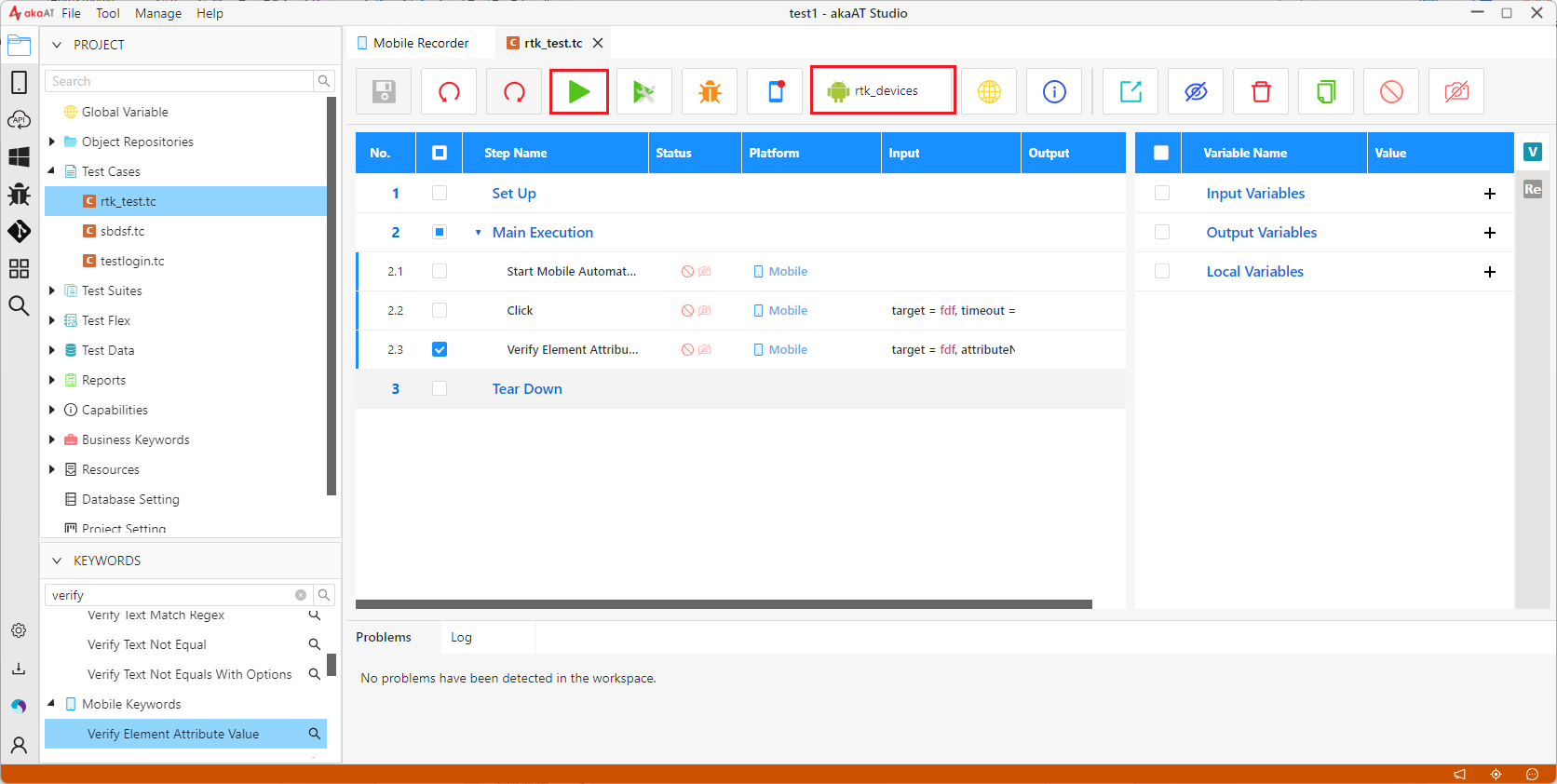Open the mobile device sidebar icon
The height and width of the screenshot is (784, 1557).
19,82
